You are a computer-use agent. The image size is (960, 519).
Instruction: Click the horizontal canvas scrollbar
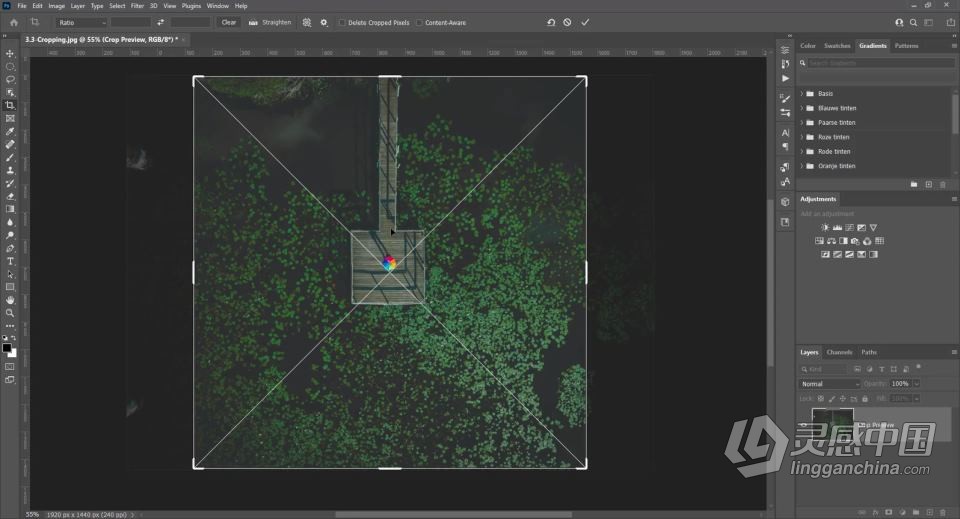(x=453, y=515)
